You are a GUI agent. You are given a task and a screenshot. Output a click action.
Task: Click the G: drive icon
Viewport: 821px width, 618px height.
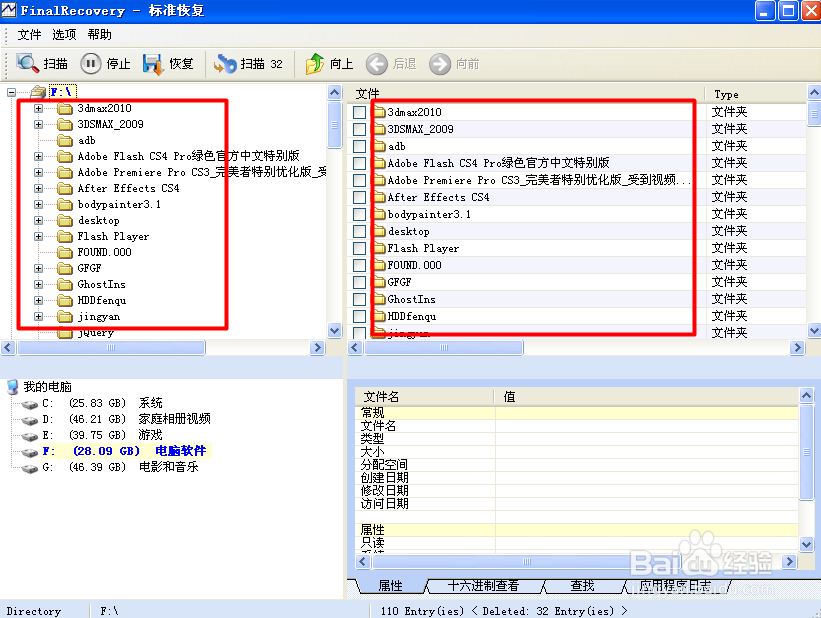30,468
